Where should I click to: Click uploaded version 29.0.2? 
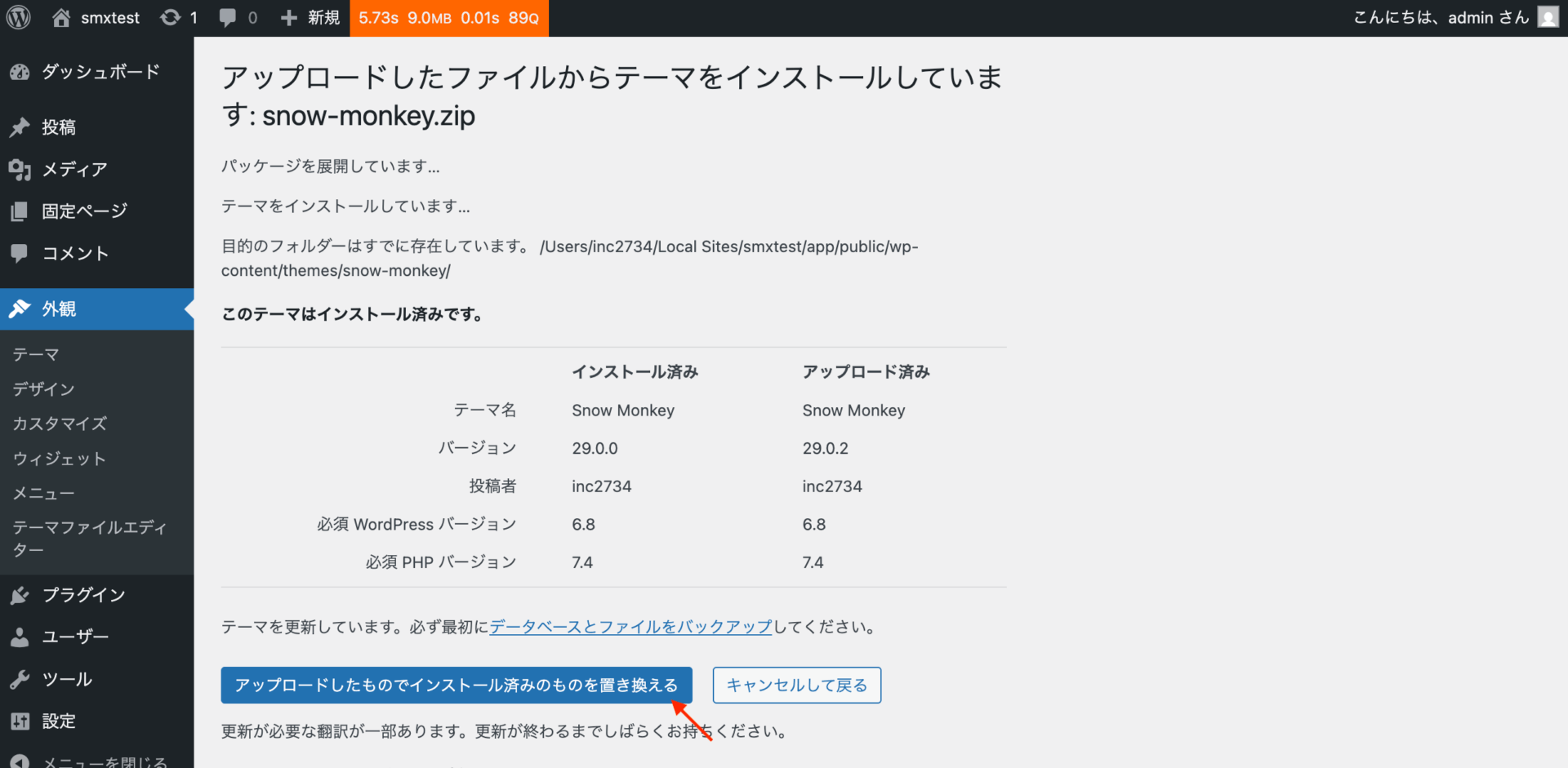click(825, 448)
